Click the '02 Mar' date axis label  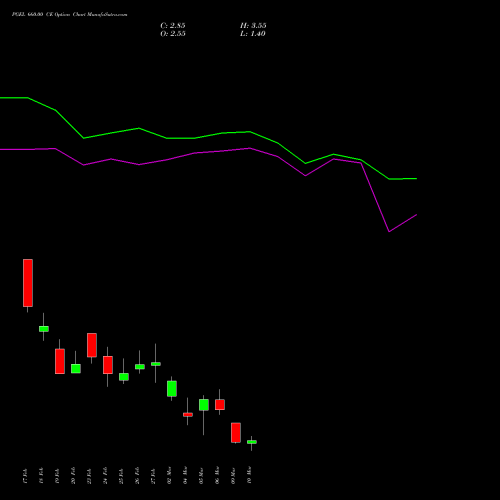coord(169,475)
